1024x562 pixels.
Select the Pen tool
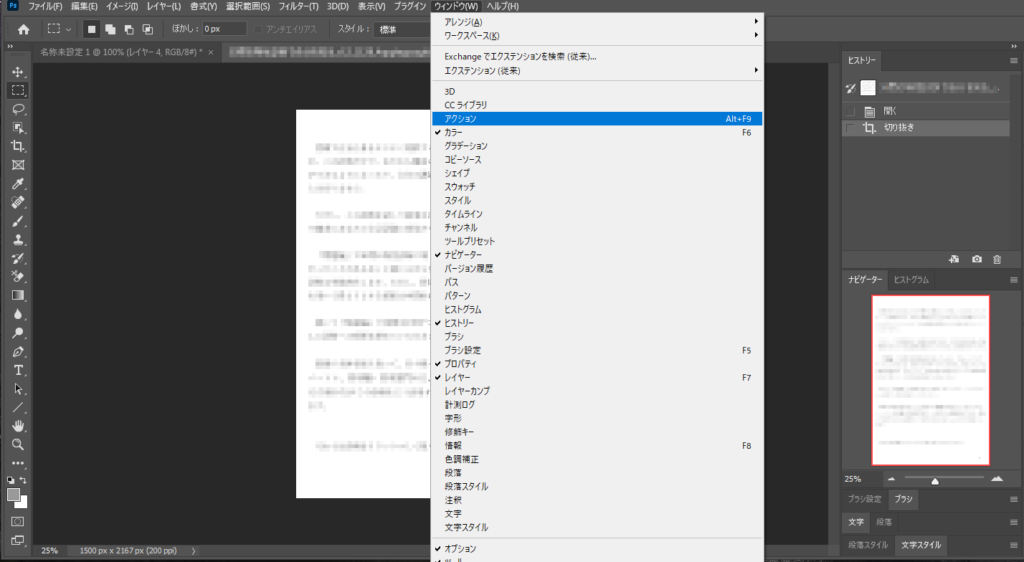(18, 352)
